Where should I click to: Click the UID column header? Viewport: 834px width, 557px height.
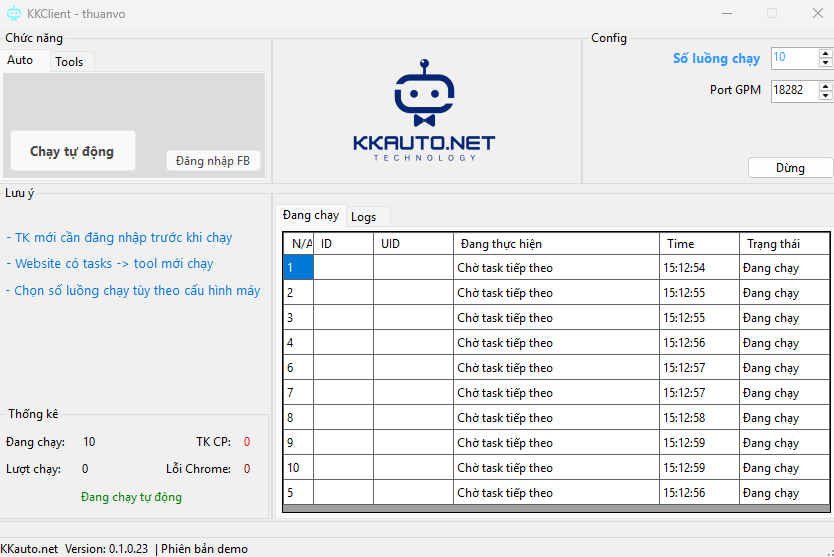[413, 244]
